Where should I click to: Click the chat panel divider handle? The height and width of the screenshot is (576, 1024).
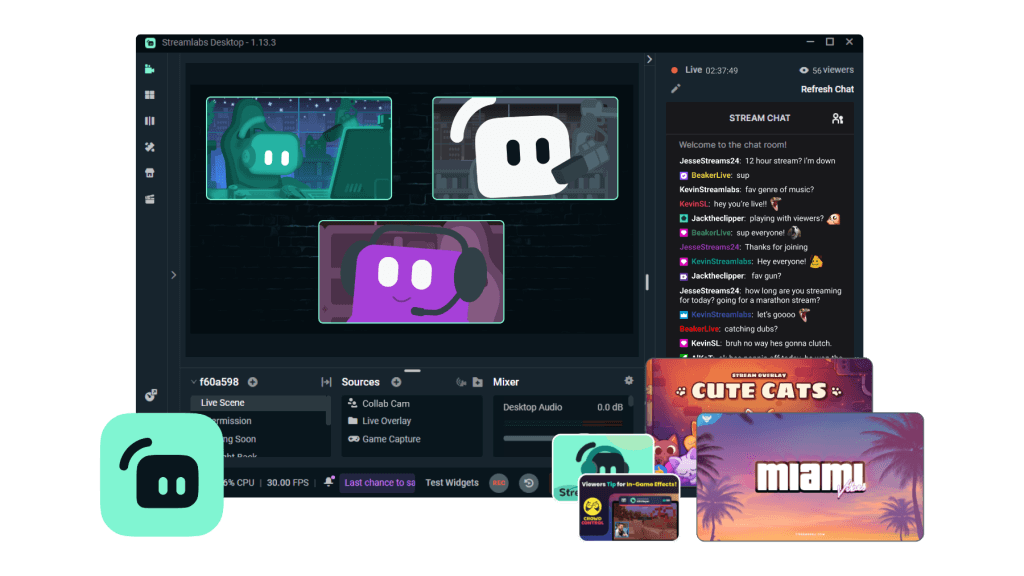647,282
